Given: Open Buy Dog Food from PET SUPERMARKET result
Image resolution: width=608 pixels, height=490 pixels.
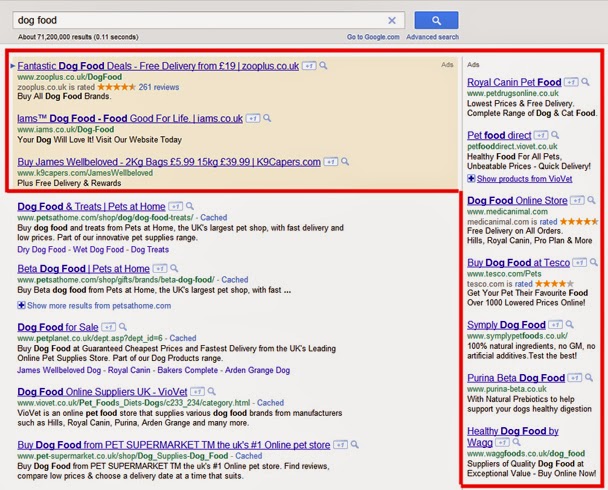Looking at the screenshot, I should coord(174,445).
